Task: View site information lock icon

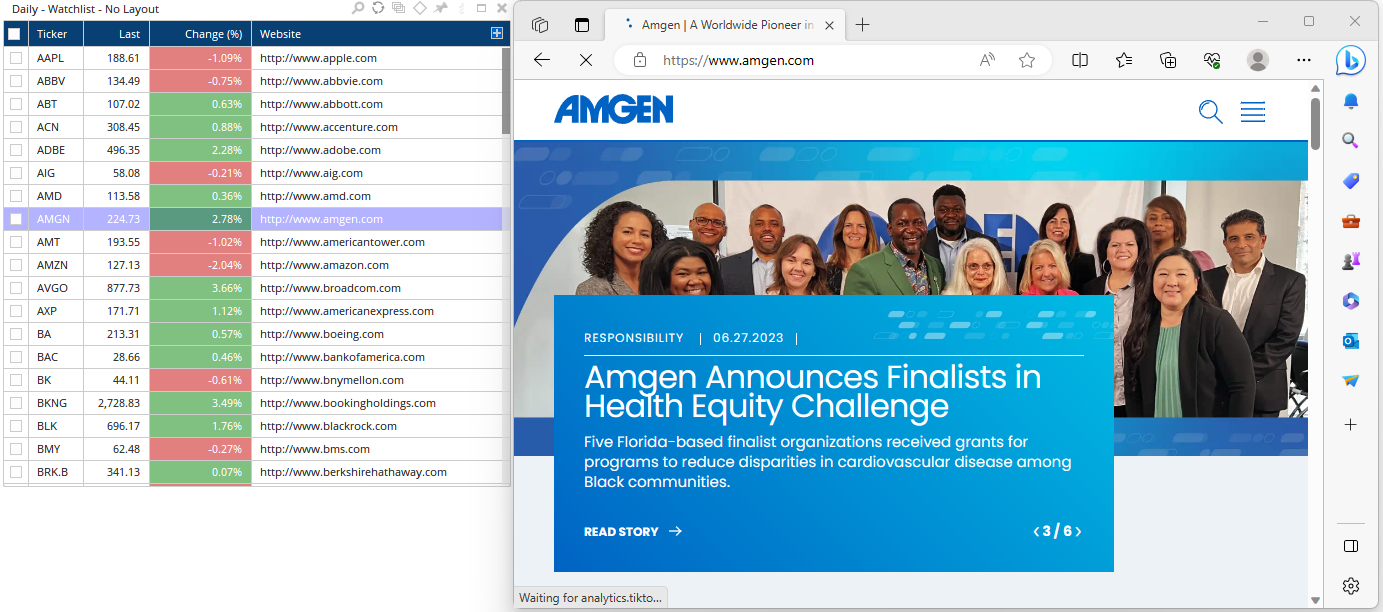Action: pyautogui.click(x=641, y=60)
